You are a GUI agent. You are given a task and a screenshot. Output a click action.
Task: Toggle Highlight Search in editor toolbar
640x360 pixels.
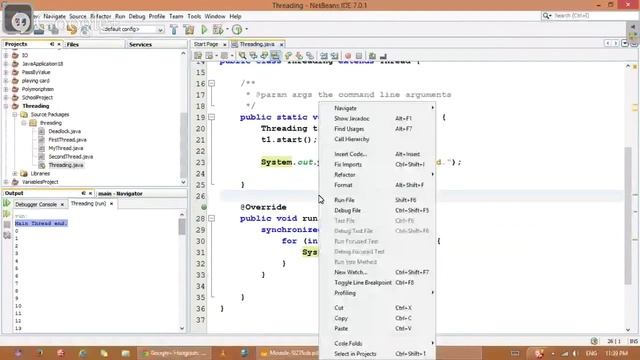[x=276, y=56]
